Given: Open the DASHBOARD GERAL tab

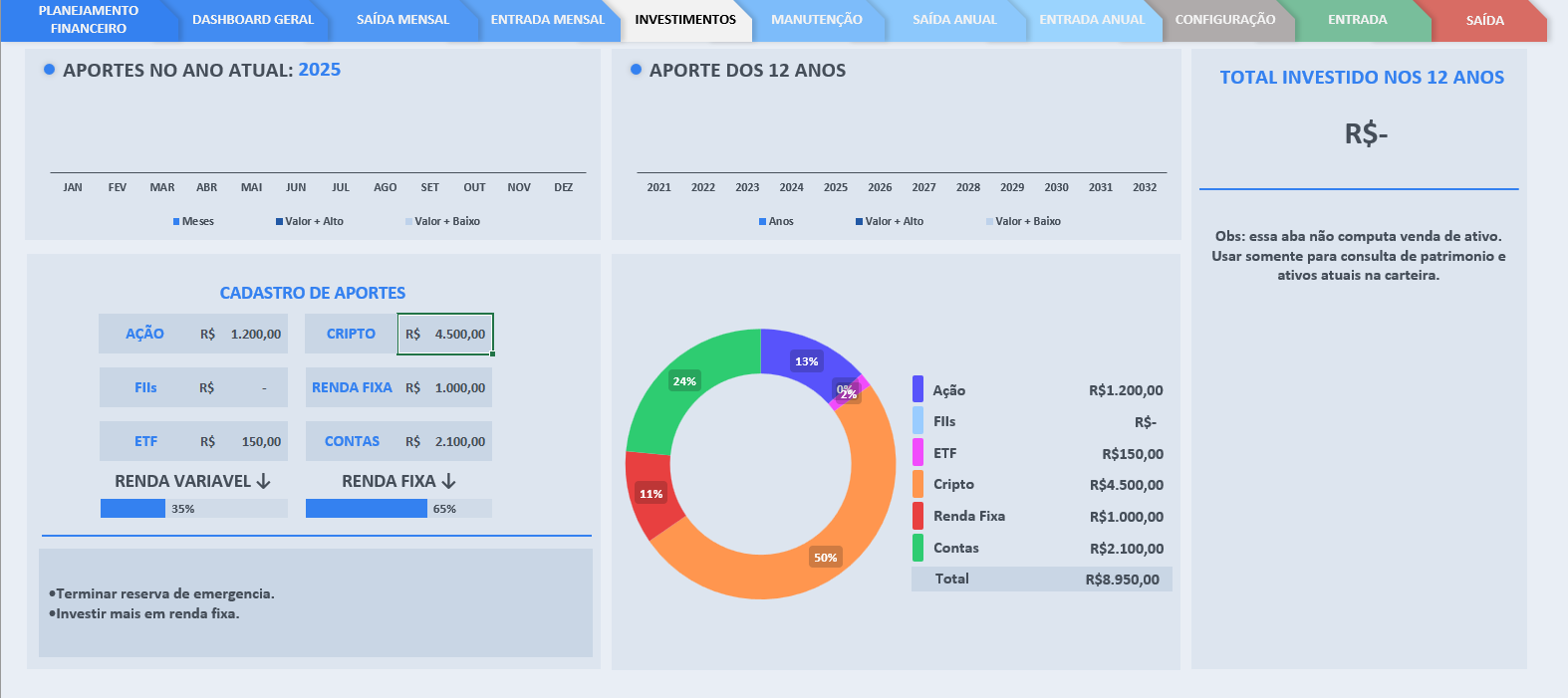Looking at the screenshot, I should 253,20.
